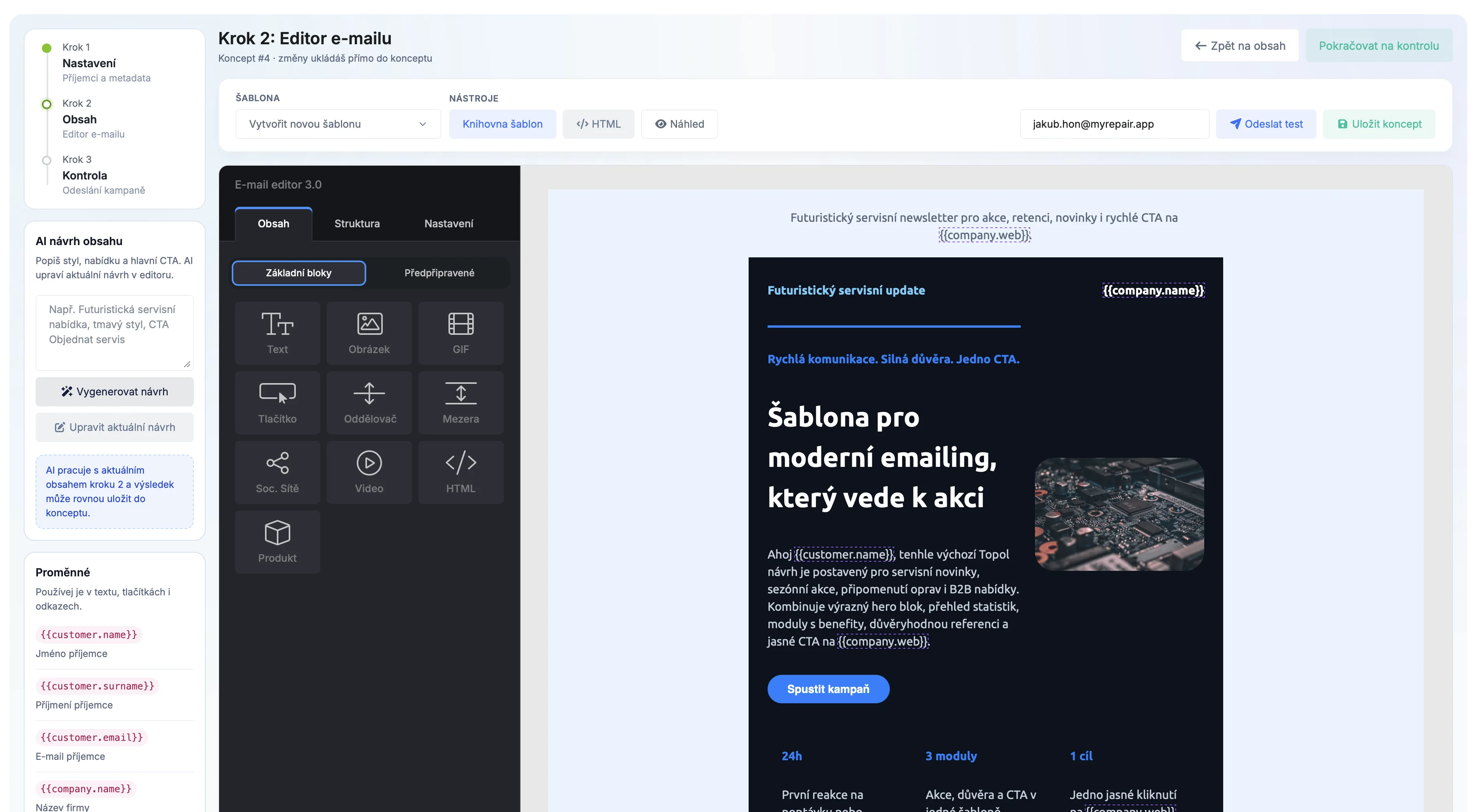1483x812 pixels.
Task: Click the test e-mail address field
Action: coord(1113,124)
